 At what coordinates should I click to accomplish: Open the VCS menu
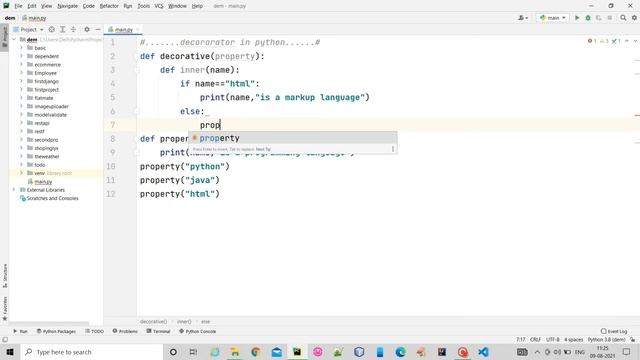click(x=159, y=6)
